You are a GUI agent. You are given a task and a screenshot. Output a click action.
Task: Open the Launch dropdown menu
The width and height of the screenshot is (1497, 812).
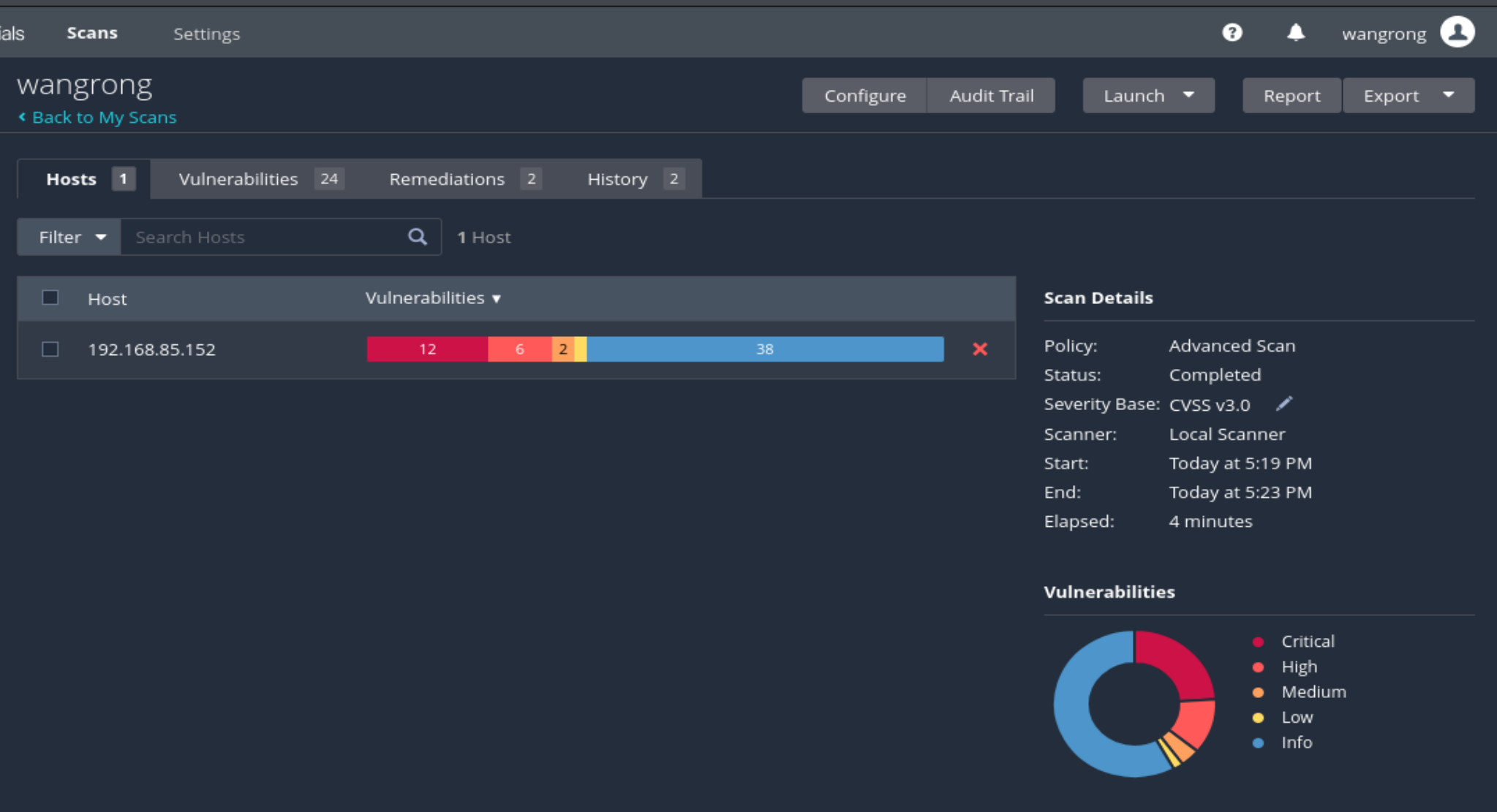pos(1148,96)
